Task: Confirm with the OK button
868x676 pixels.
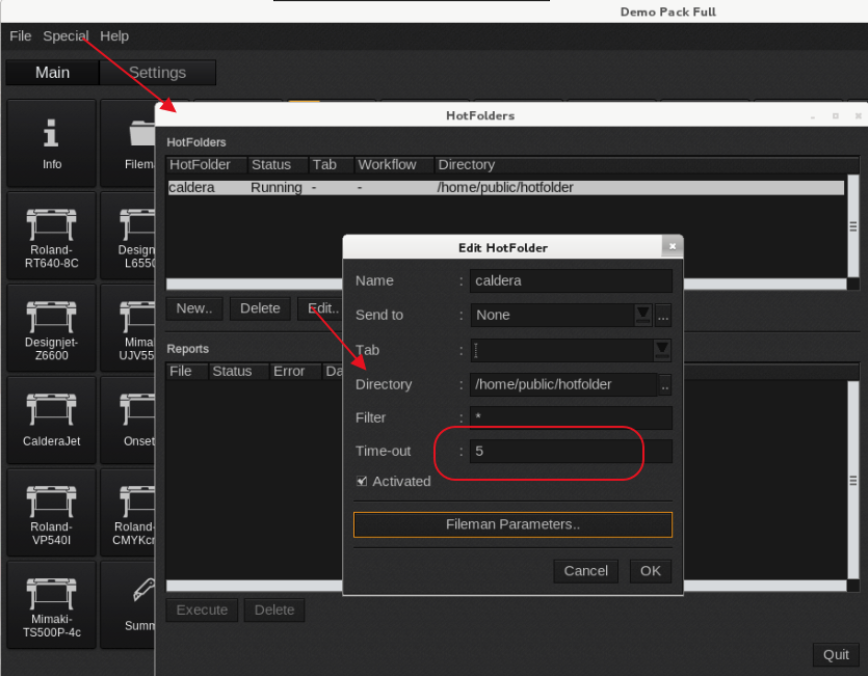Action: pos(650,571)
